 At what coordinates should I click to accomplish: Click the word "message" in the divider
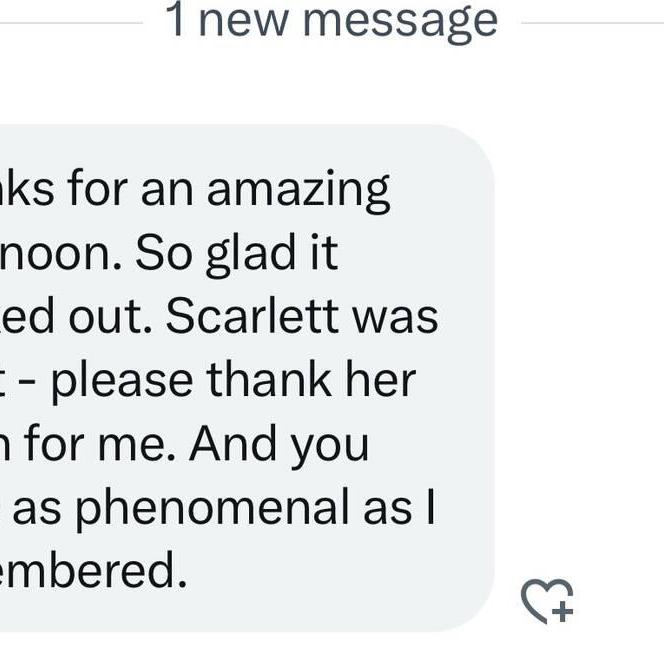coord(400,22)
